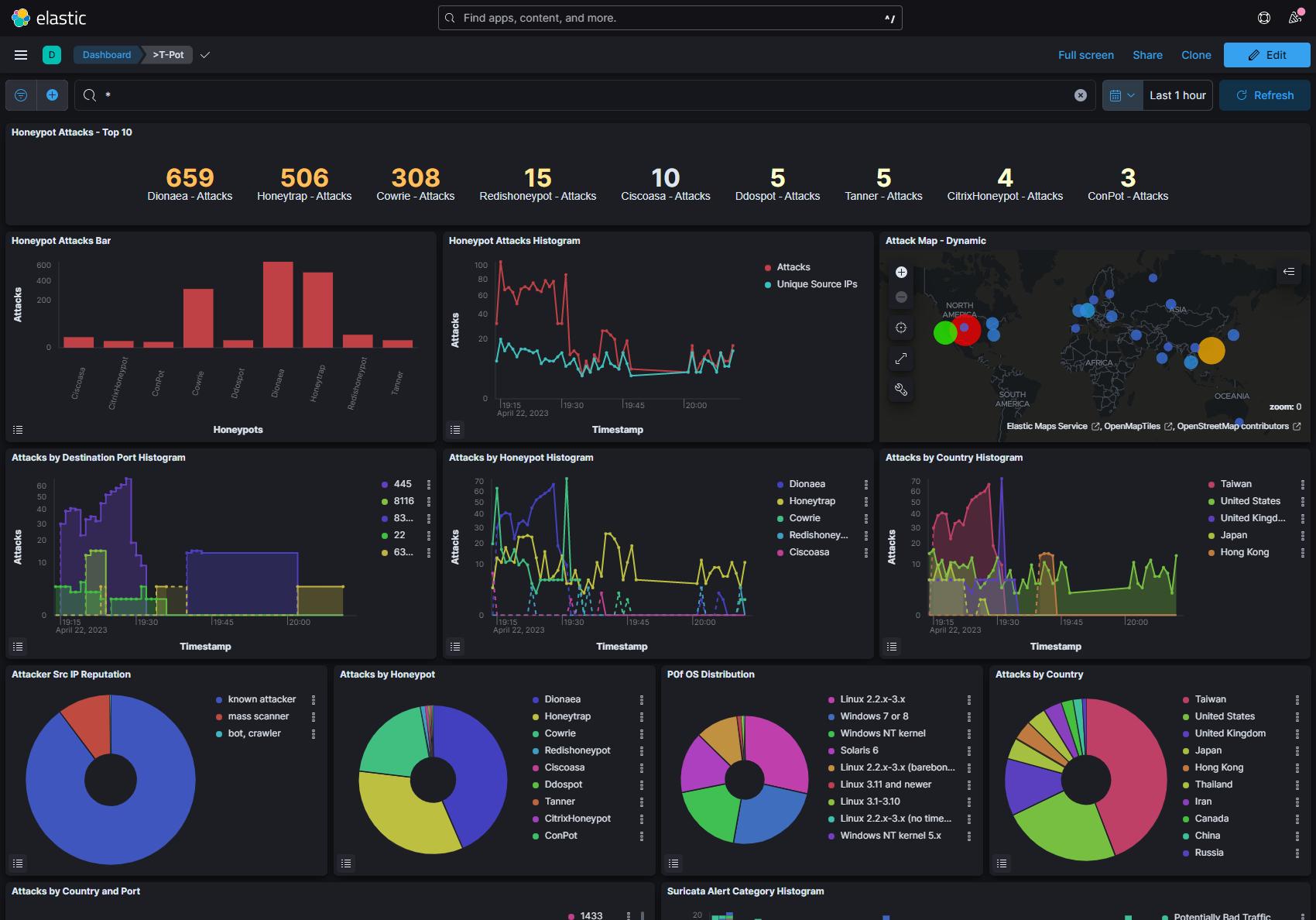Open options for Japan pie legend item
This screenshot has width=1316, height=920.
click(x=1297, y=750)
